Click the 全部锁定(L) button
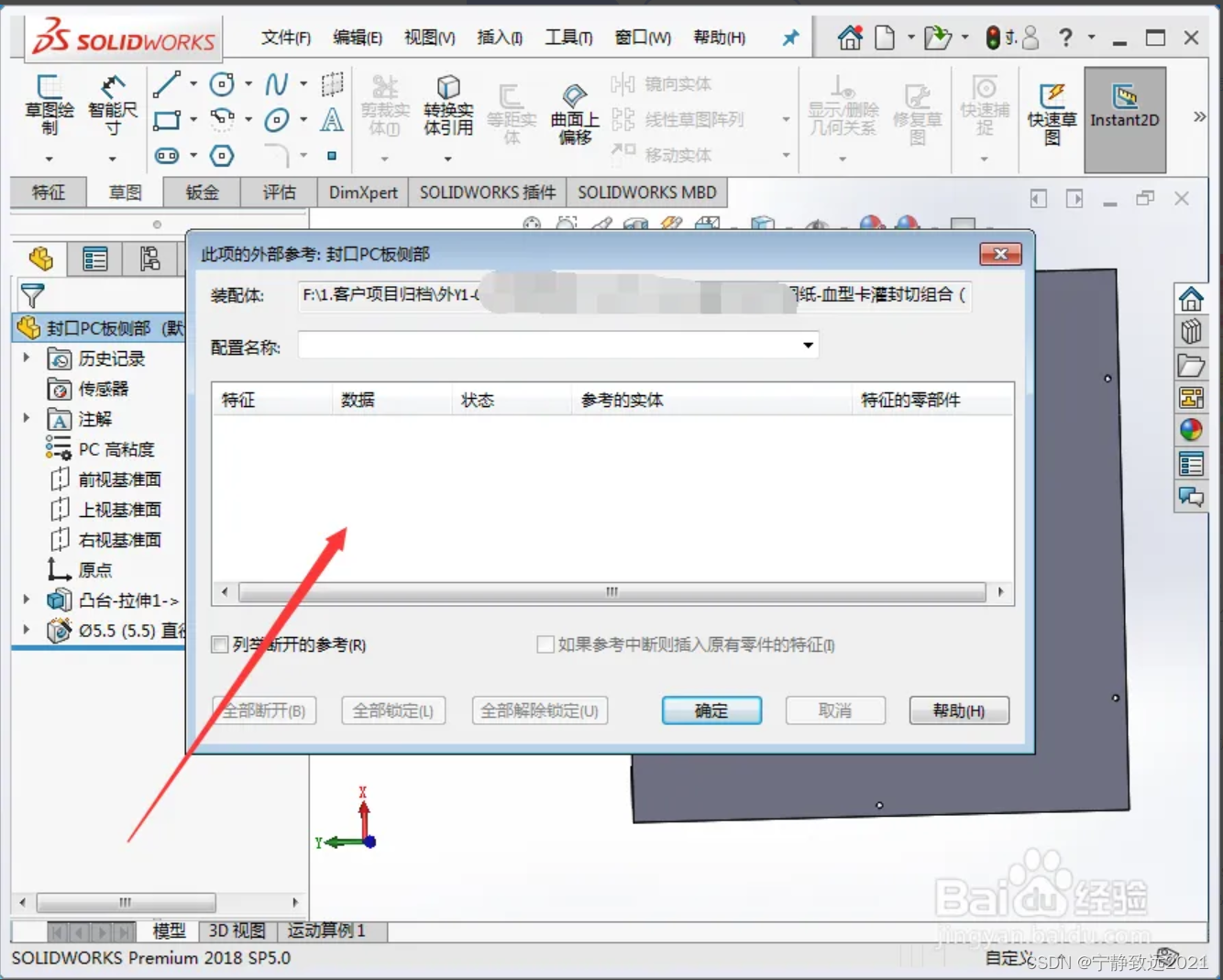Screen dimensions: 1223x980 coord(393,710)
